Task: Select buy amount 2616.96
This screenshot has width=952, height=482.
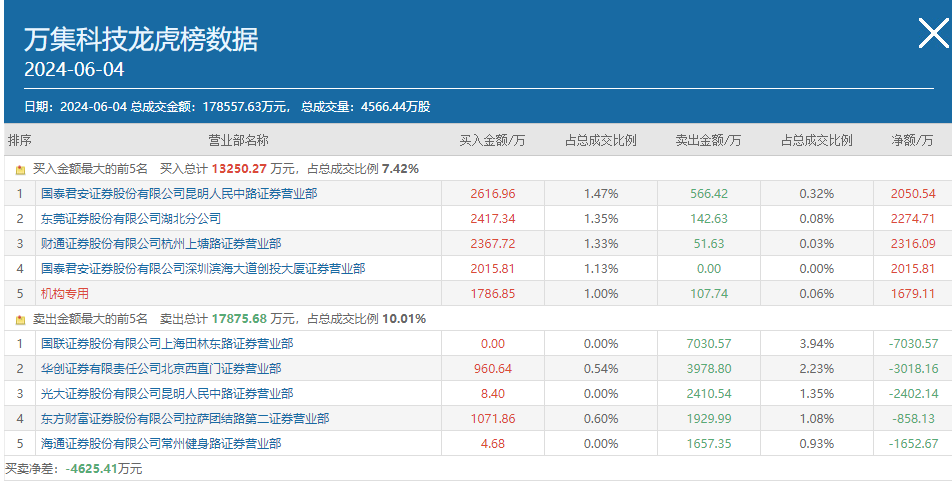Action: (492, 194)
